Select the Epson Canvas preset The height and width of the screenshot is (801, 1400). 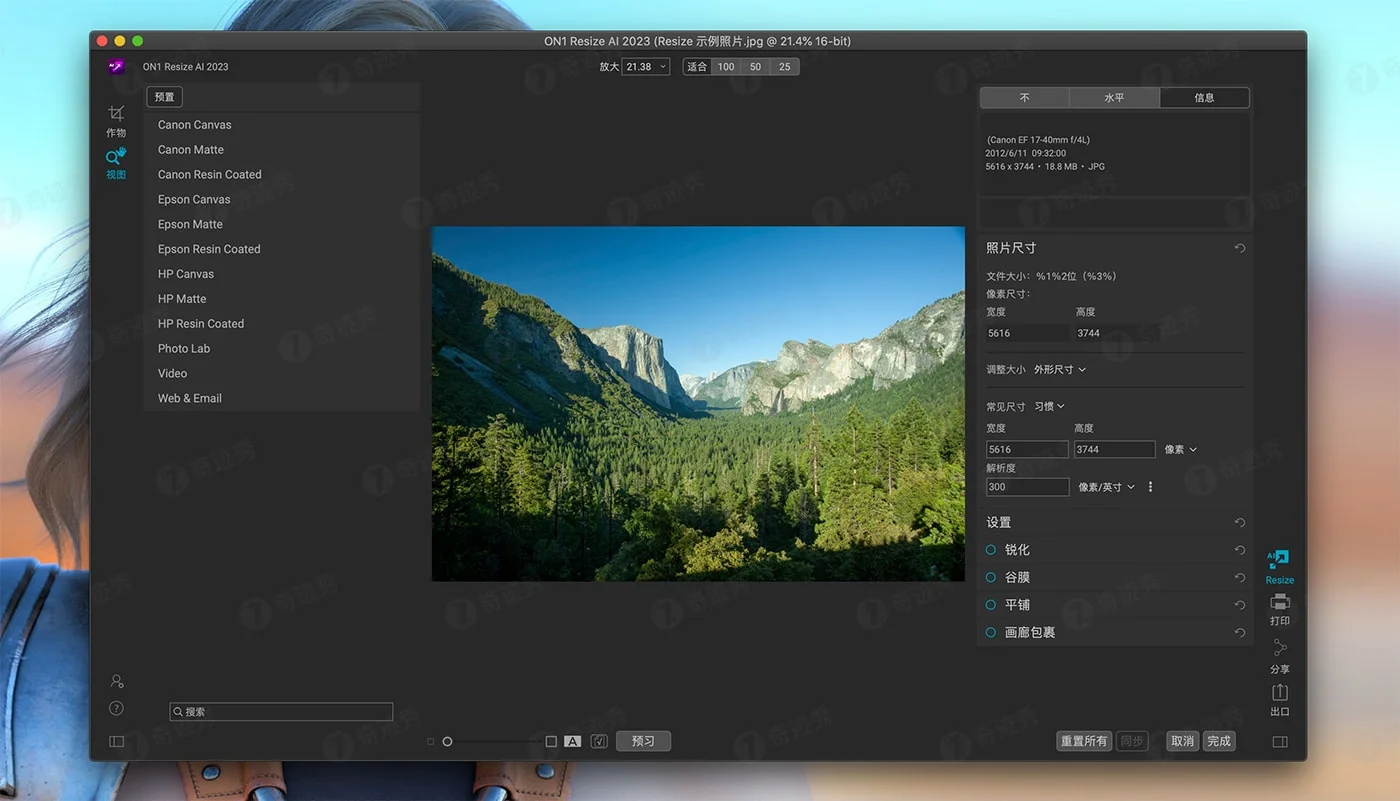[x=194, y=199]
